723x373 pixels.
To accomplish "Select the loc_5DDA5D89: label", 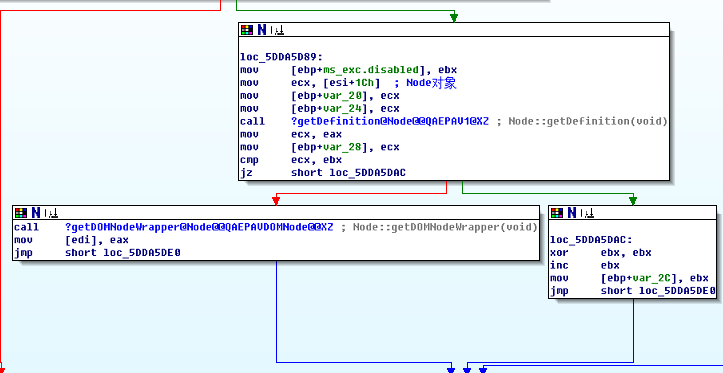I will (x=281, y=57).
